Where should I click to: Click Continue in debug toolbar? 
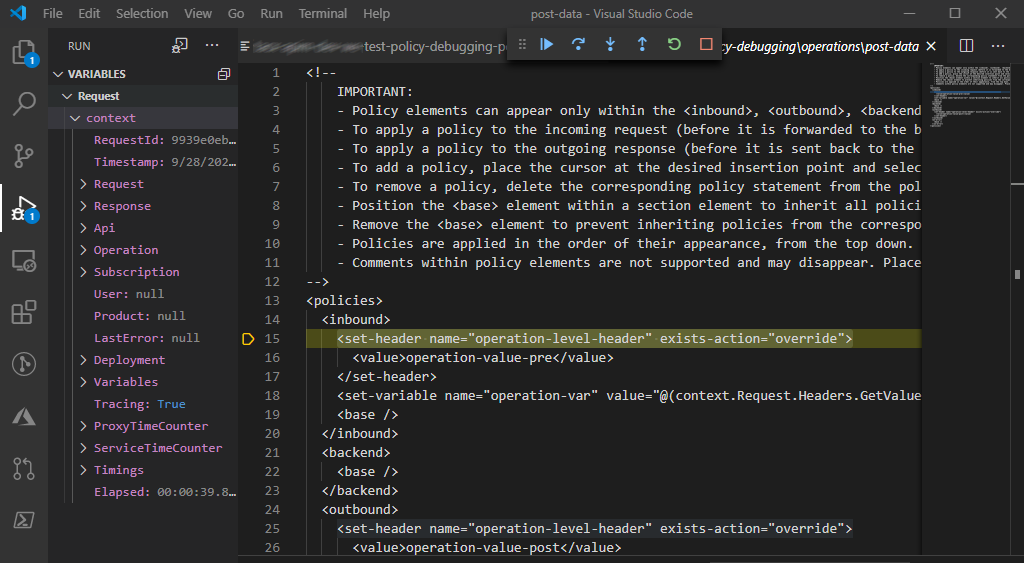coord(546,45)
